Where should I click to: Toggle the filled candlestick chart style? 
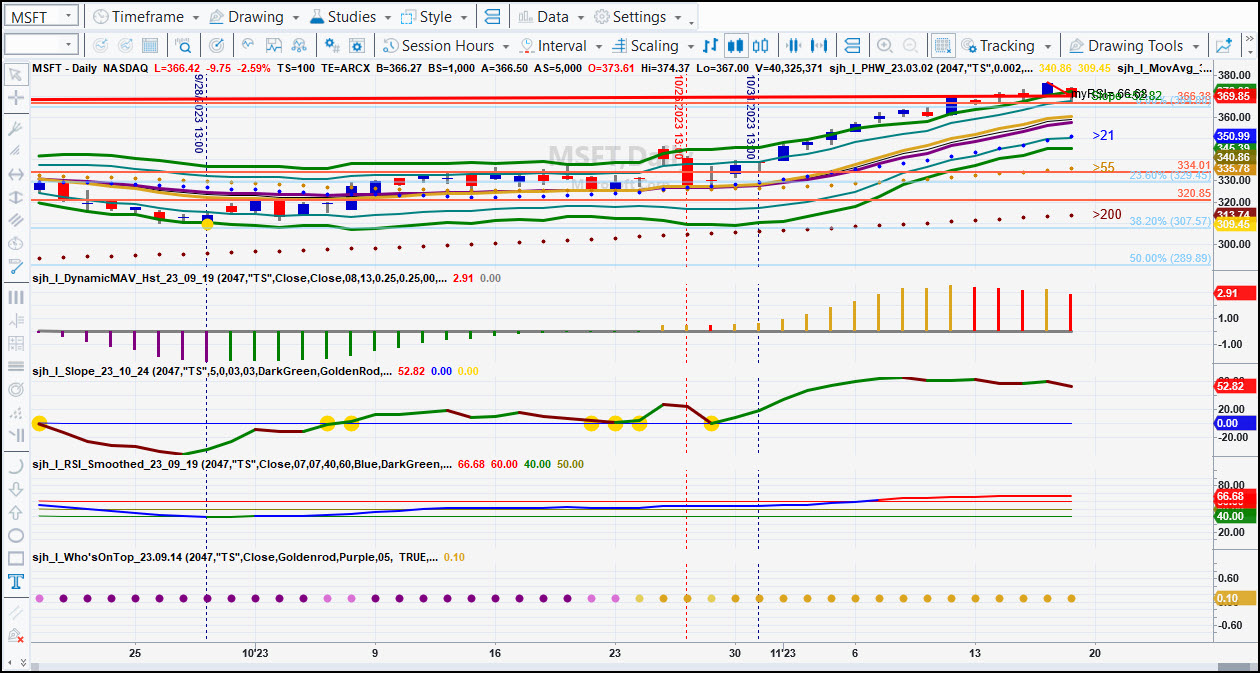point(736,46)
